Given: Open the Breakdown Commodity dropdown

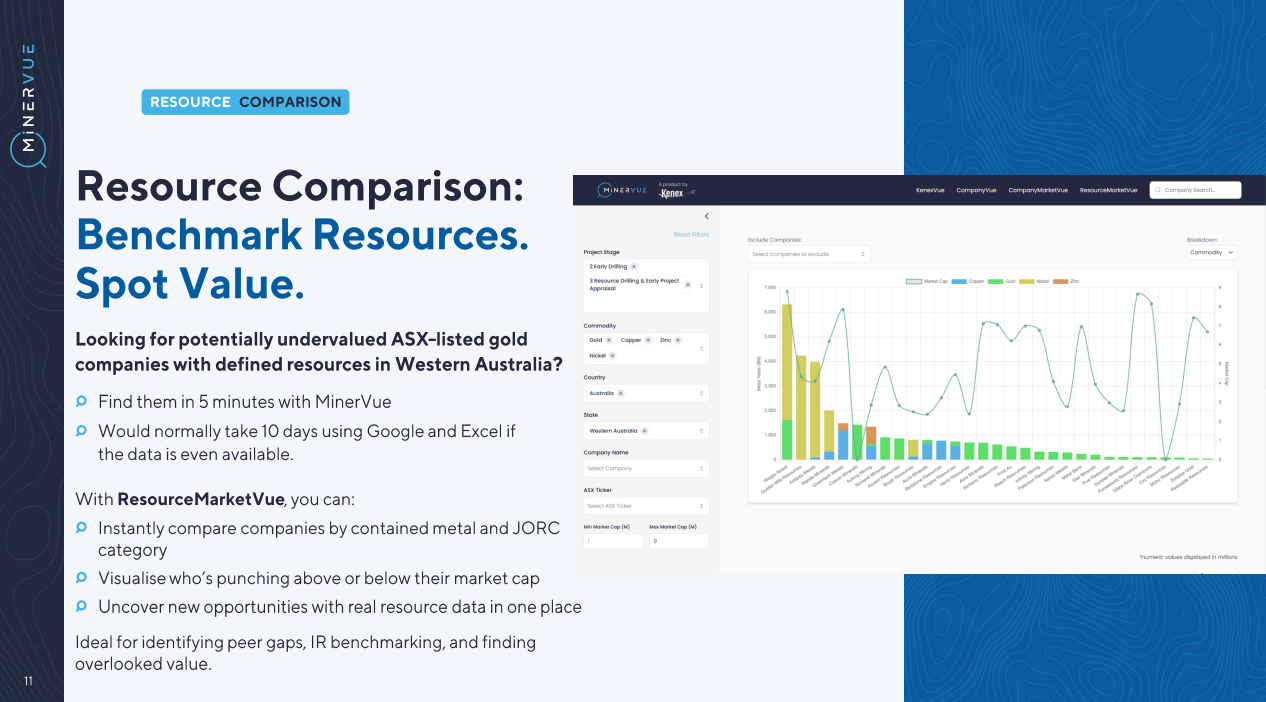Looking at the screenshot, I should (1212, 253).
